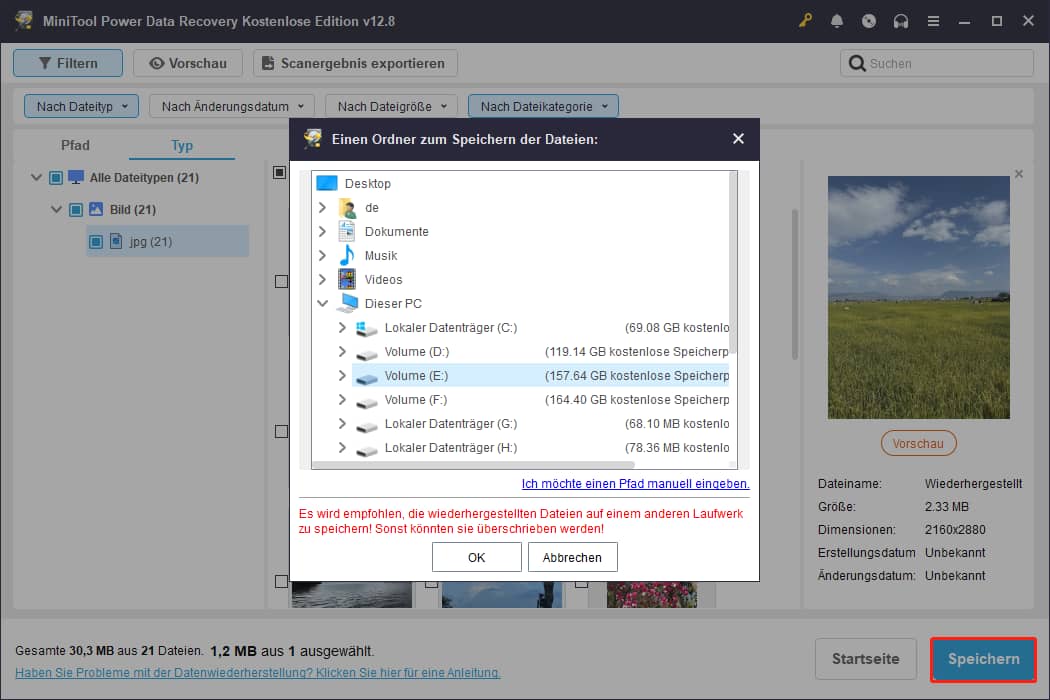Image resolution: width=1050 pixels, height=700 pixels.
Task: Open the headphones support icon
Action: (901, 21)
